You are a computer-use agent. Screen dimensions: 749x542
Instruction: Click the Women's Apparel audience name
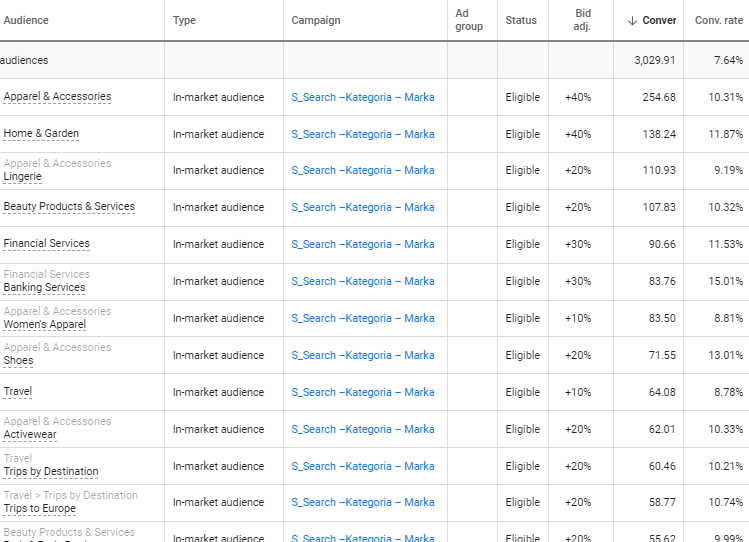click(45, 325)
